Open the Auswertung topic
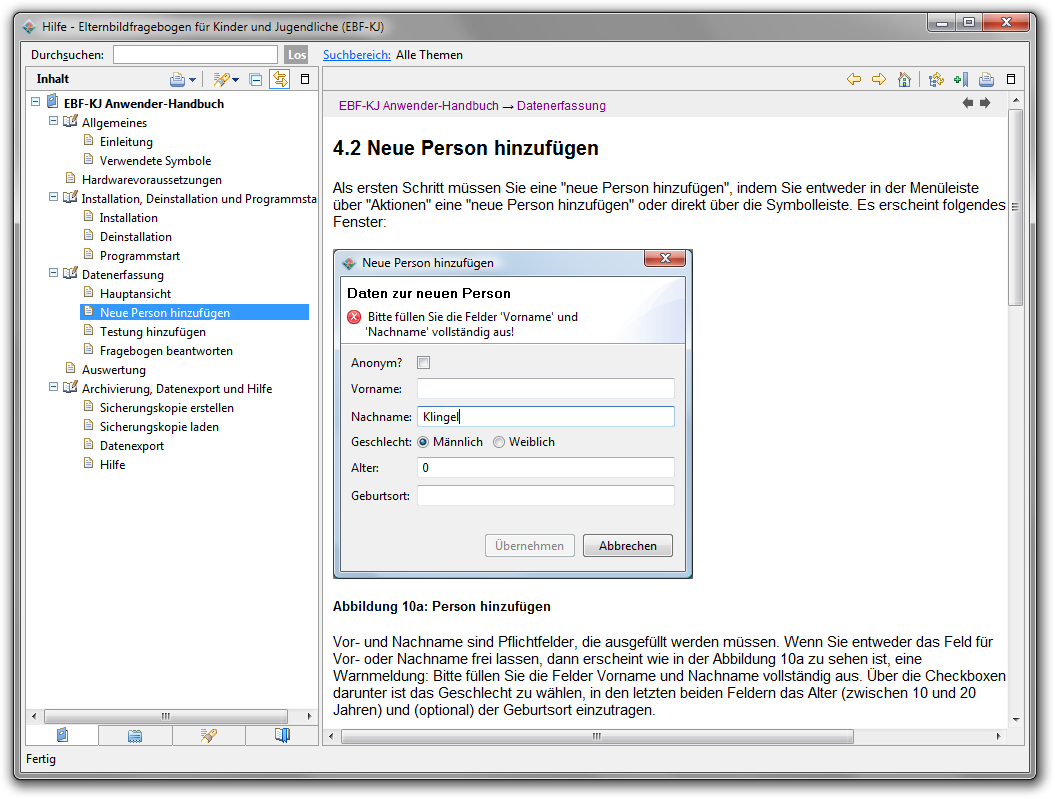The image size is (1055, 799). pos(114,370)
